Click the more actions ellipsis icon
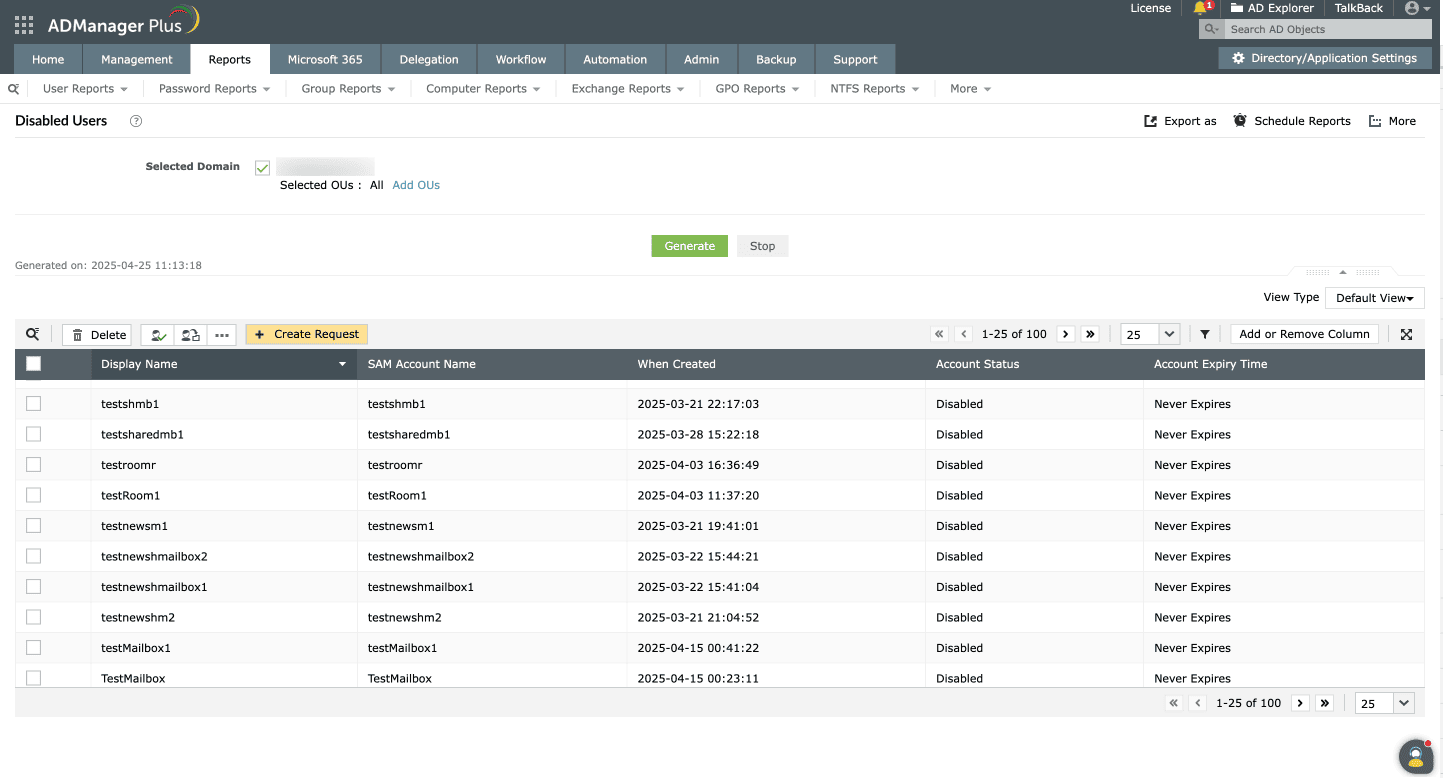 [x=221, y=334]
